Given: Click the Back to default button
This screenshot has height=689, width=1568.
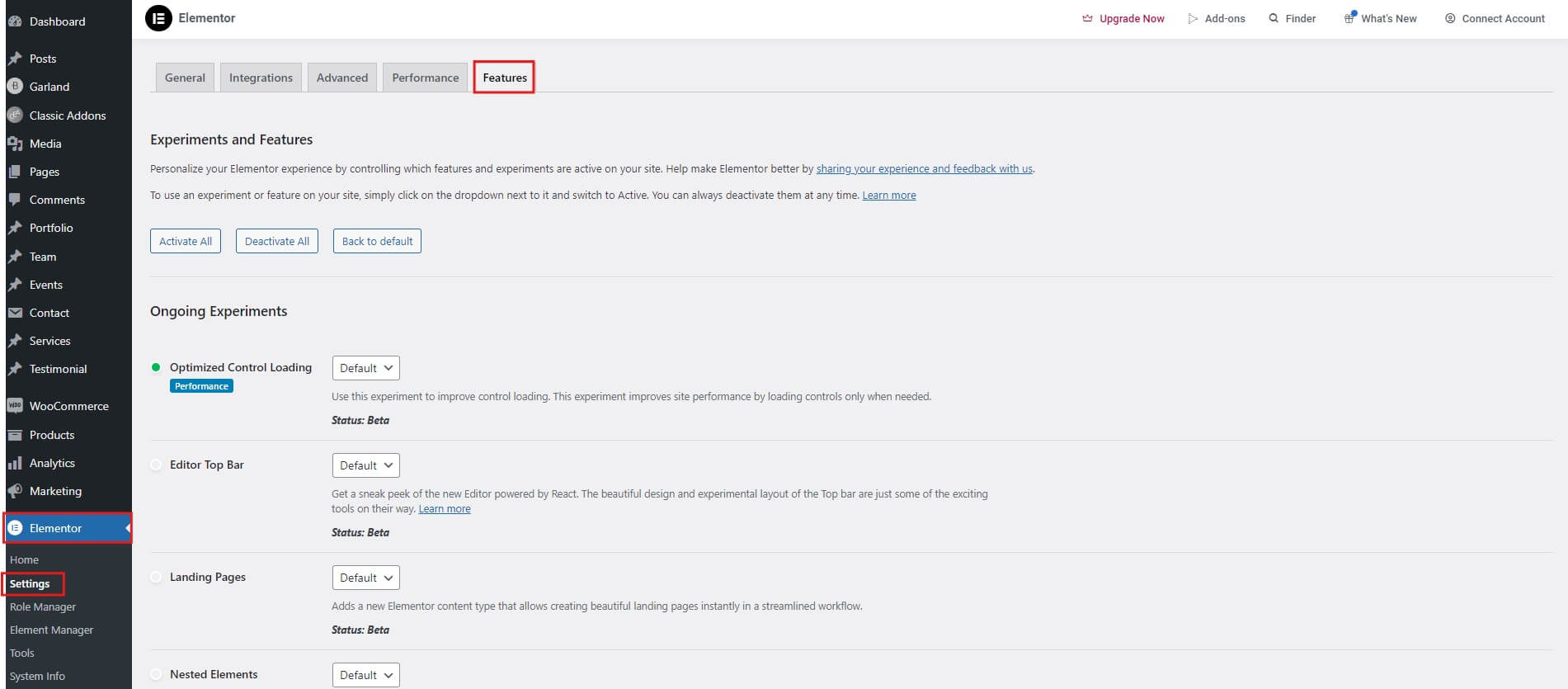Looking at the screenshot, I should (x=377, y=241).
